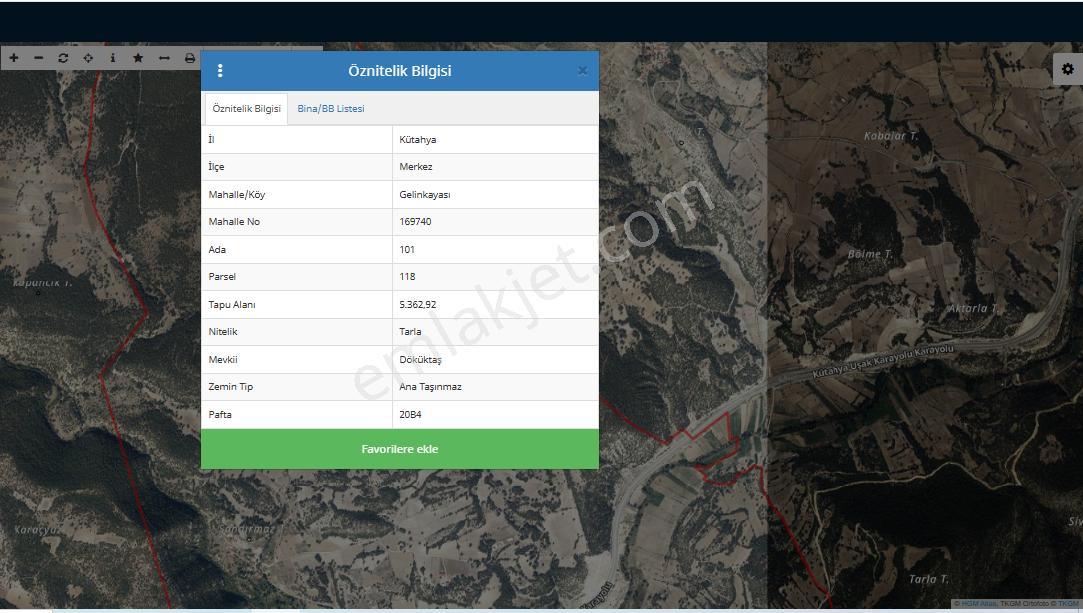1083x613 pixels.
Task: Open the Bina/BB Listesi tab
Action: click(331, 108)
